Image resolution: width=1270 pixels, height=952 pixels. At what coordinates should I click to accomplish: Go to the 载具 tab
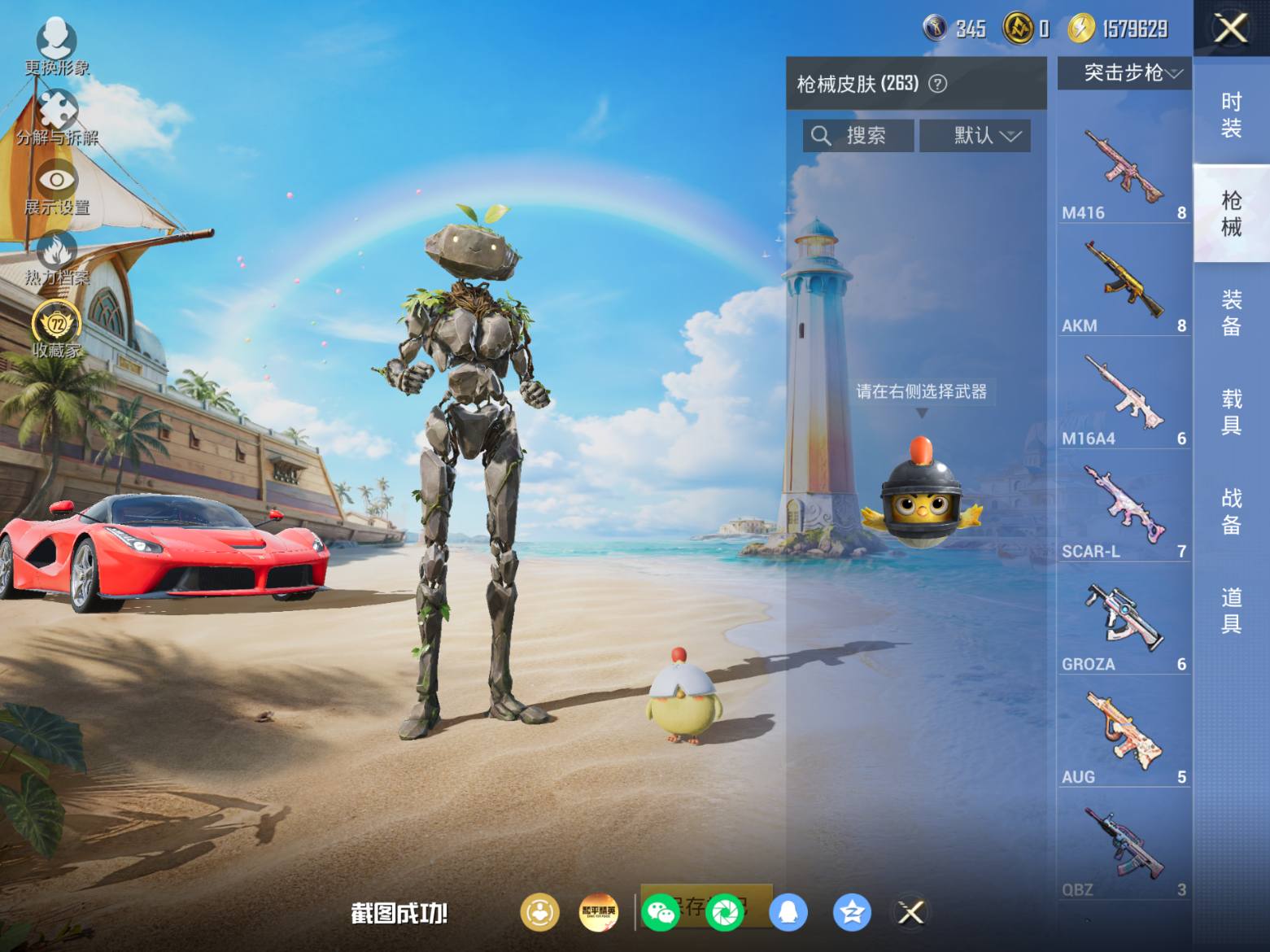point(1231,412)
